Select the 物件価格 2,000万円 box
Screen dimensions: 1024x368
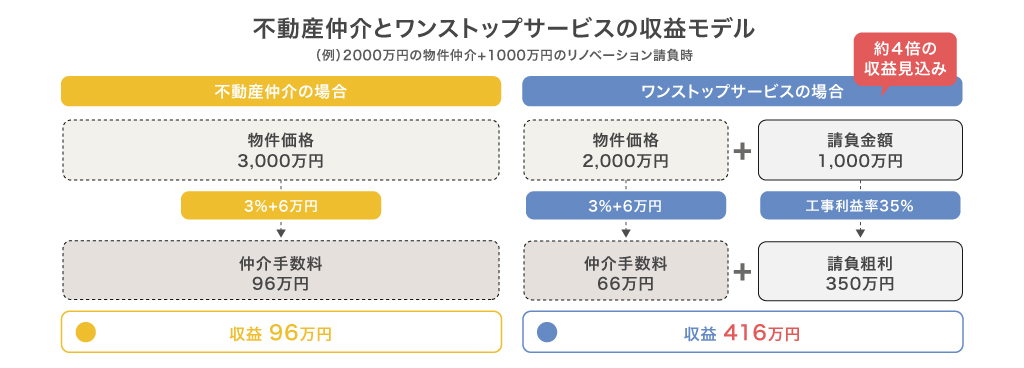[626, 150]
